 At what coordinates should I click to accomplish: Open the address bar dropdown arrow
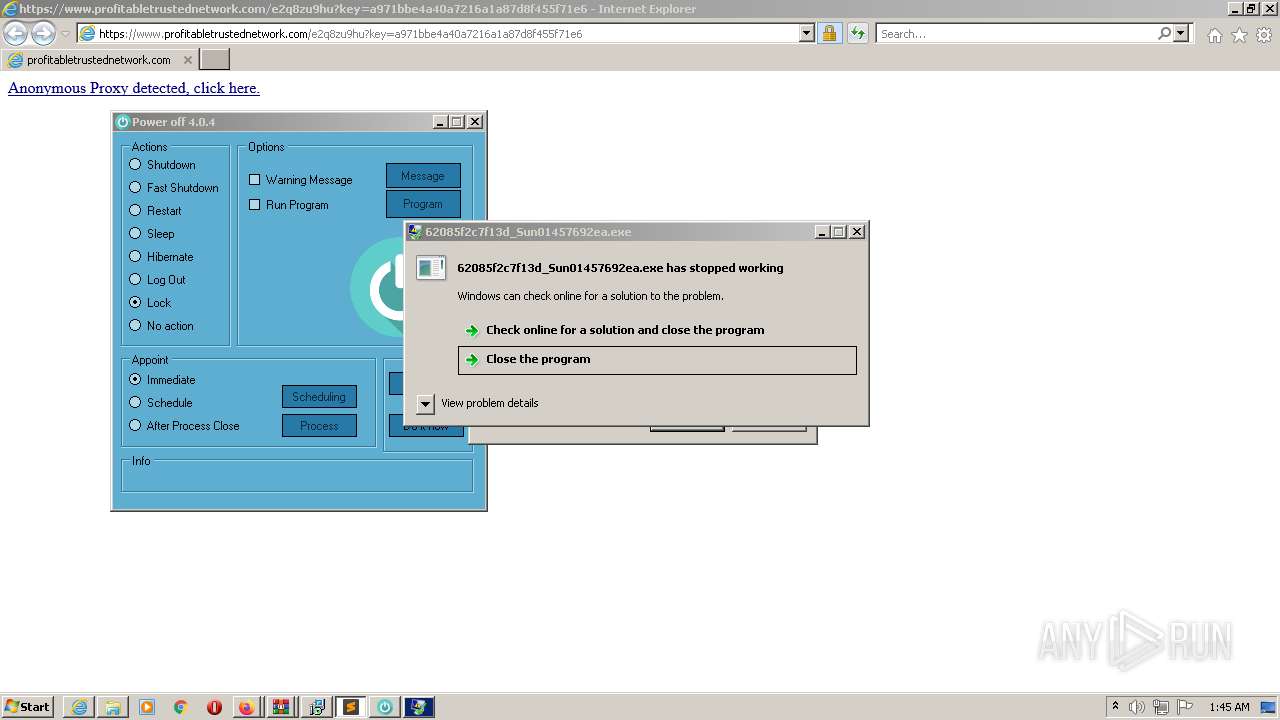point(807,34)
